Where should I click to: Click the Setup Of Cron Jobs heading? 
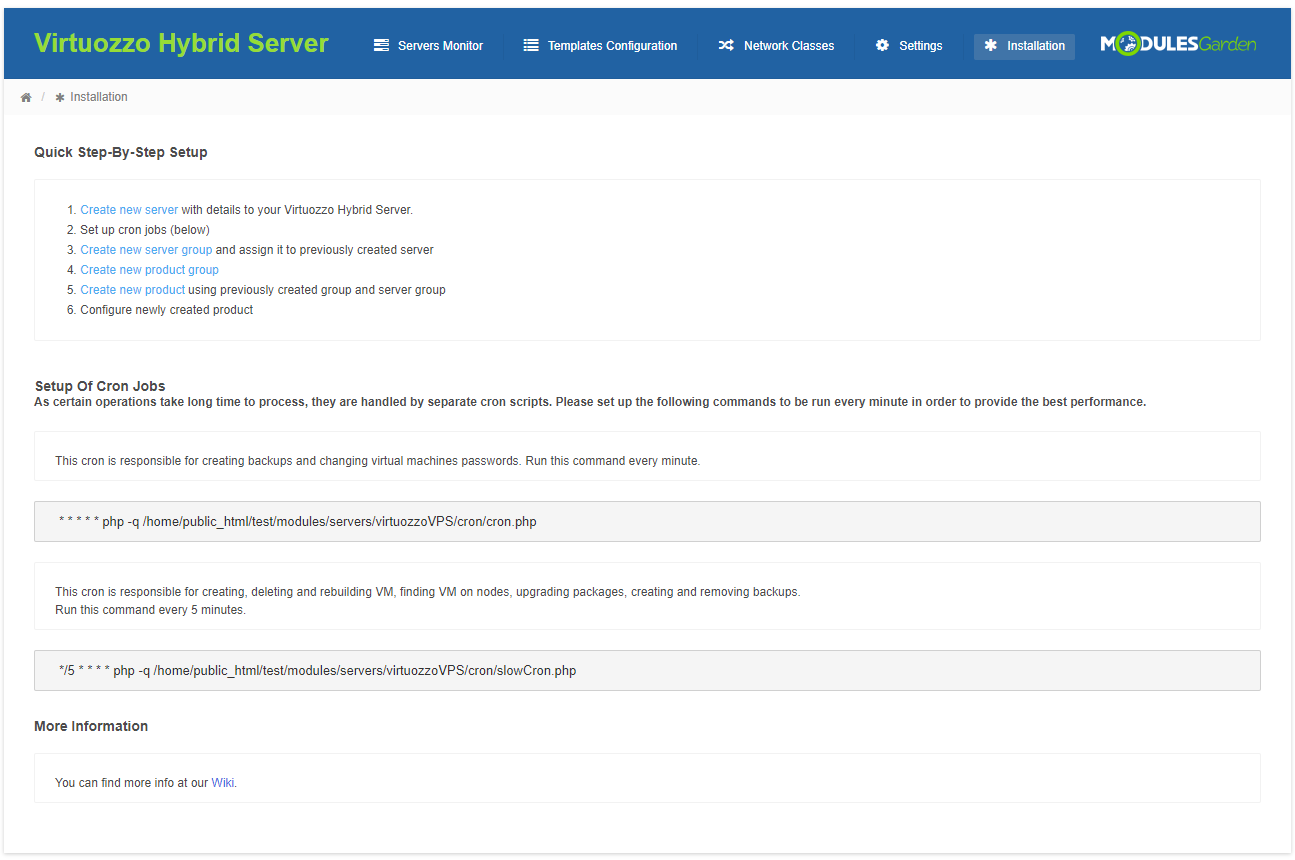pyautogui.click(x=100, y=386)
